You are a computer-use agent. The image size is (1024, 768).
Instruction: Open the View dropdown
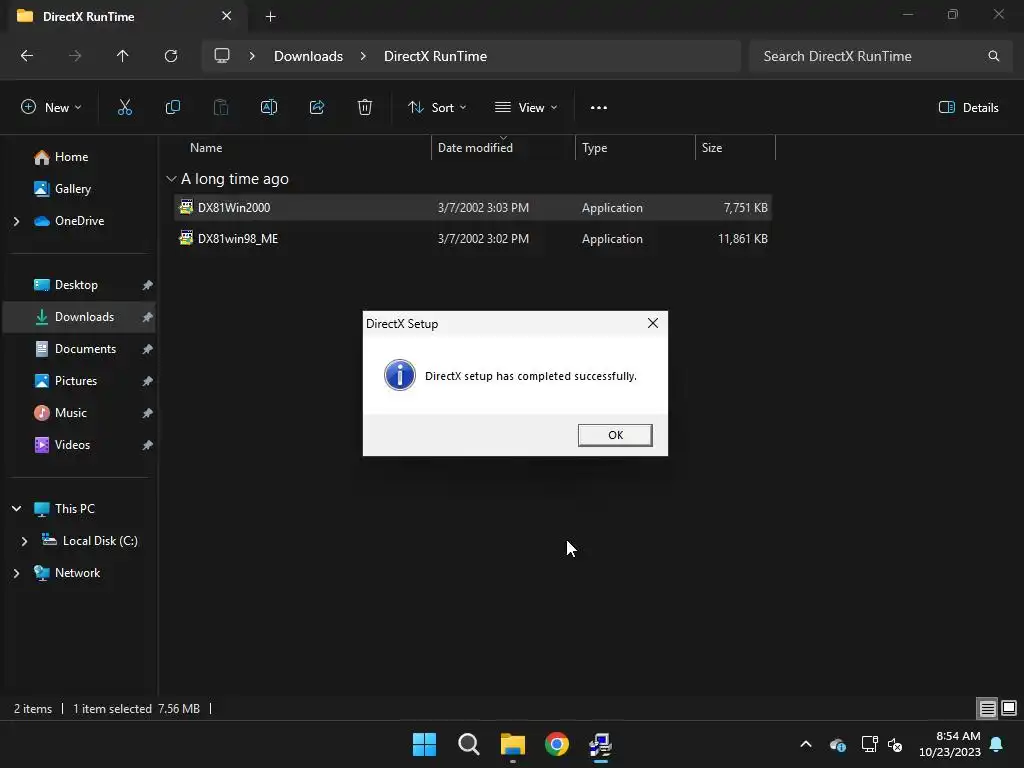click(x=526, y=108)
